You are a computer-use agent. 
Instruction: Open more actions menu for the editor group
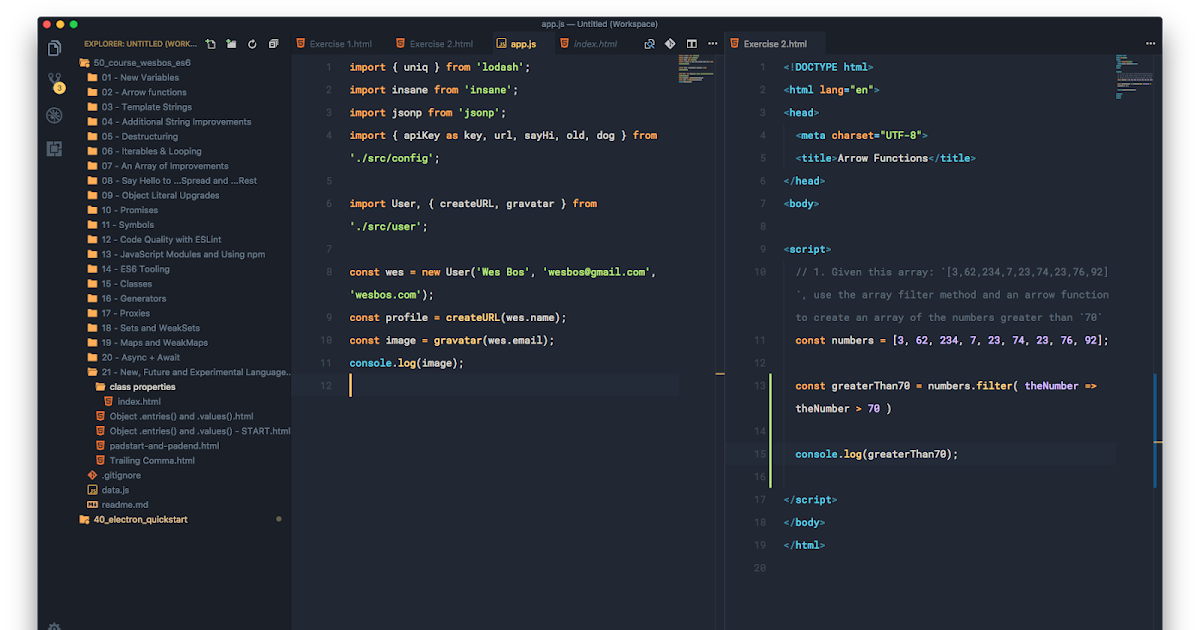(x=712, y=43)
